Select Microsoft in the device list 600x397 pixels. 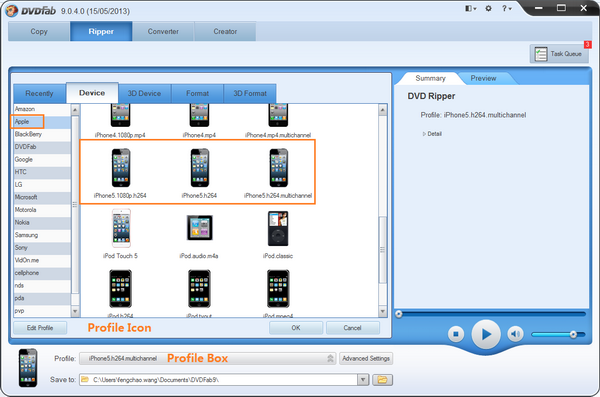(42, 198)
